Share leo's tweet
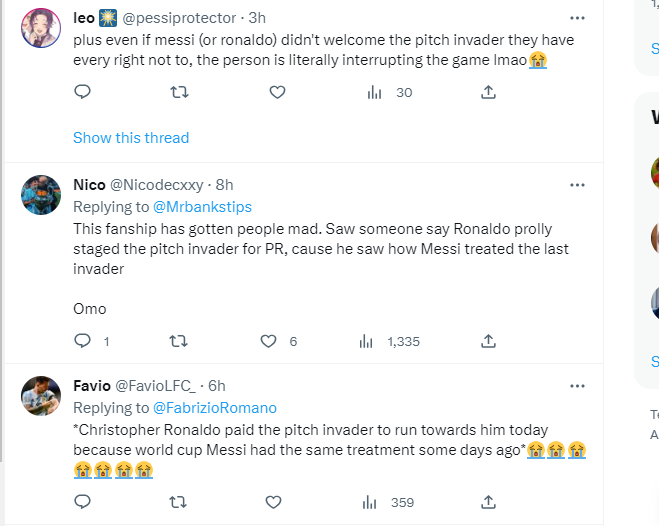Viewport: 659px width, 526px height. 488,92
